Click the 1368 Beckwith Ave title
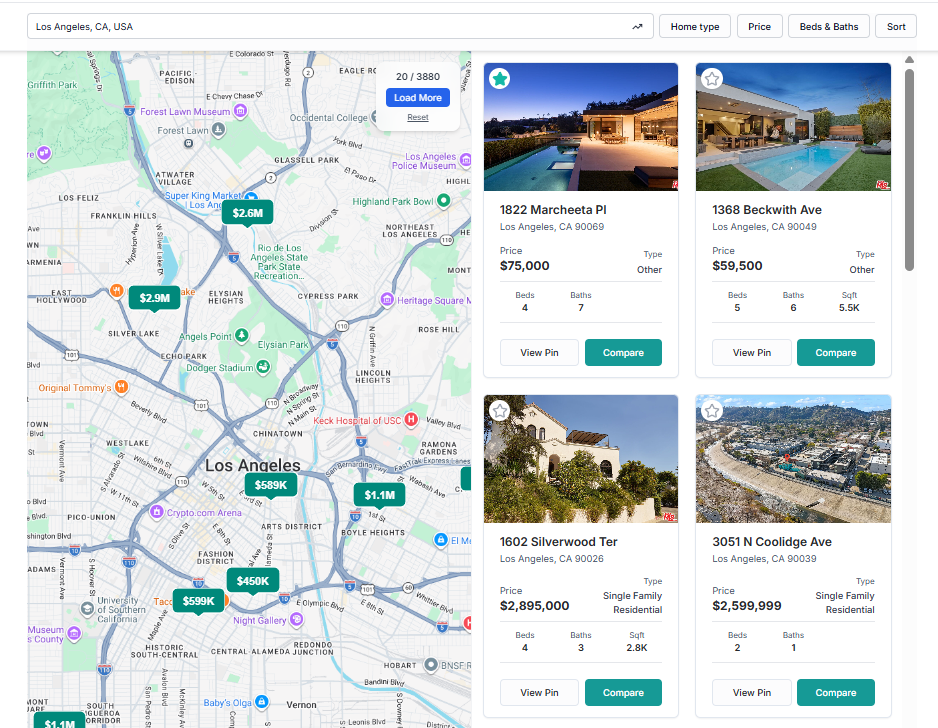Screen dimensions: 938x728 pos(766,210)
